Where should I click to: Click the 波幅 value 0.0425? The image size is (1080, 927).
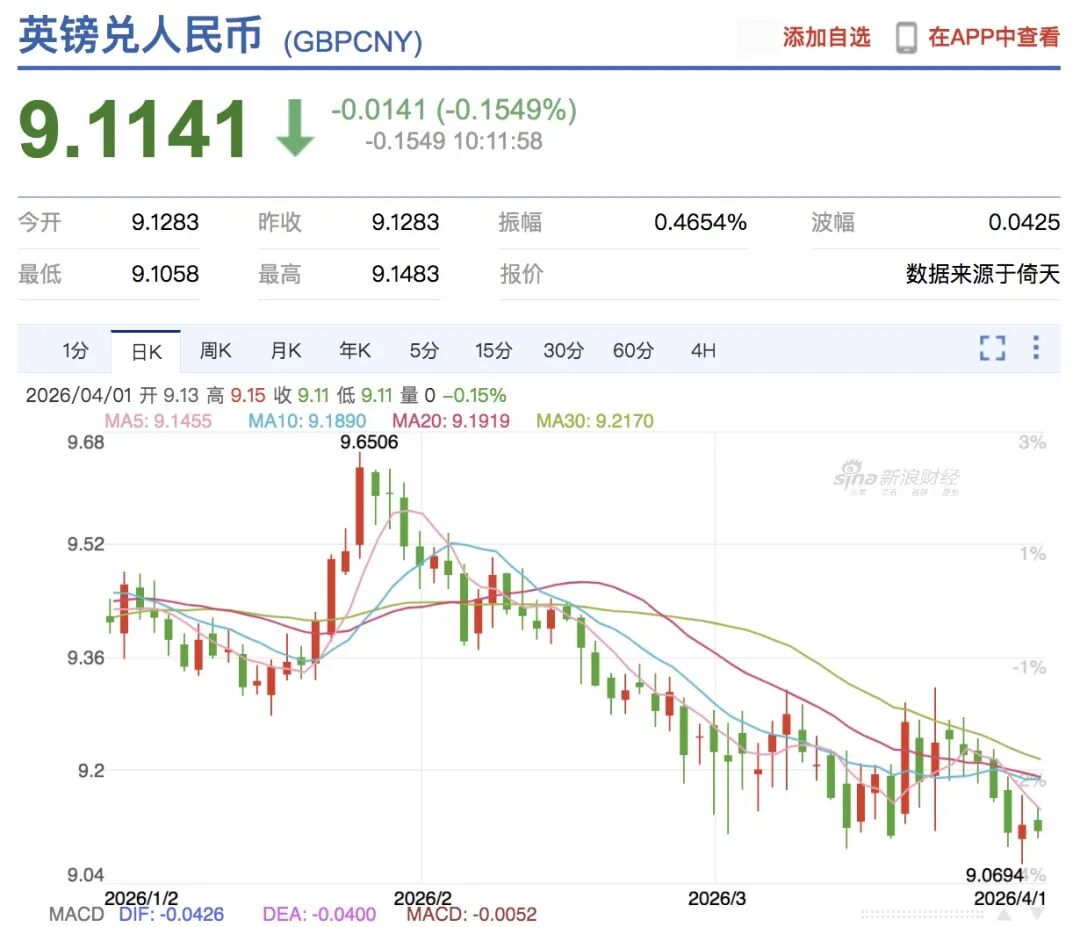(x=1024, y=222)
